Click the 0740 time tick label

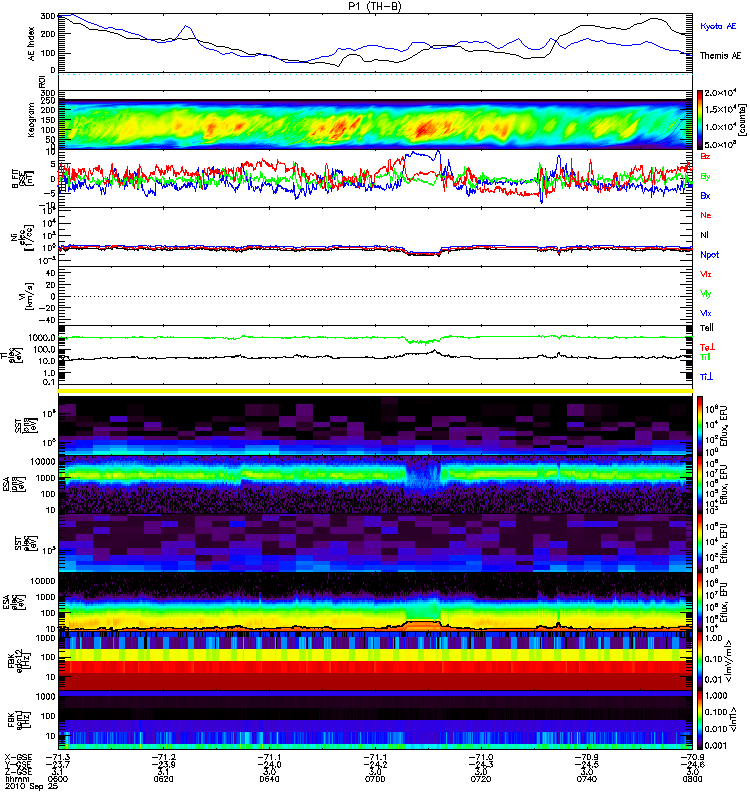click(587, 779)
